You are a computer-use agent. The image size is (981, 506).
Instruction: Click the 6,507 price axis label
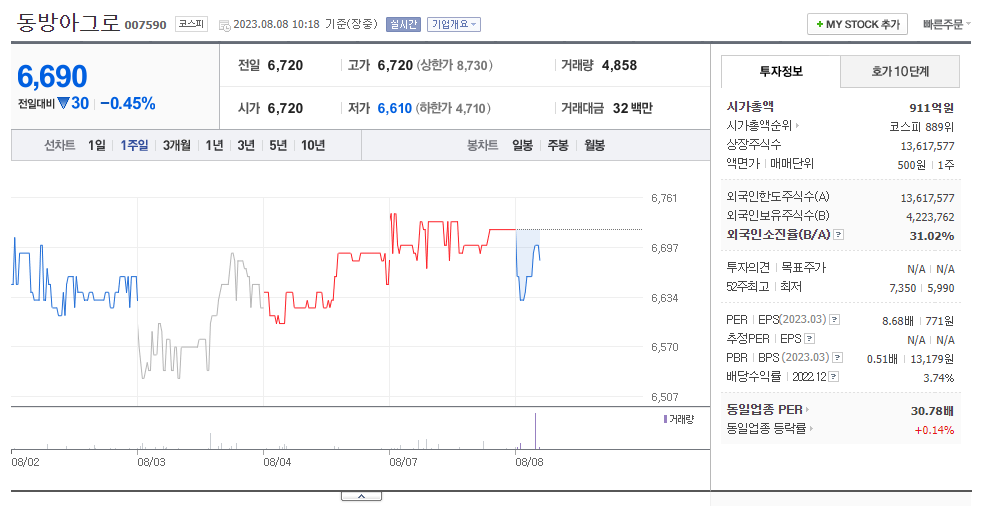pos(664,397)
